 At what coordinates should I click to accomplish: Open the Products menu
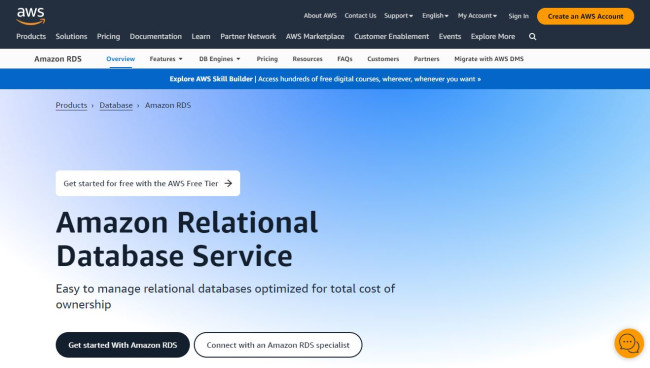(x=31, y=36)
